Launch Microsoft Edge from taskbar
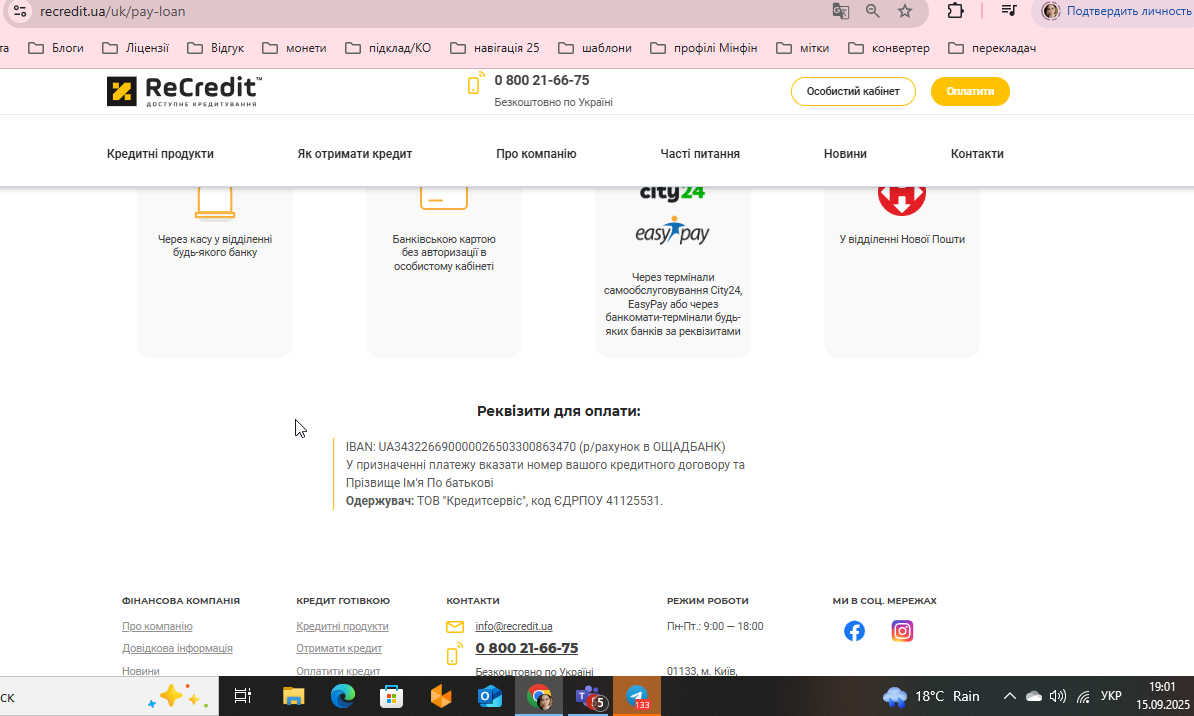Screen dimensions: 1194x716 click(x=343, y=695)
